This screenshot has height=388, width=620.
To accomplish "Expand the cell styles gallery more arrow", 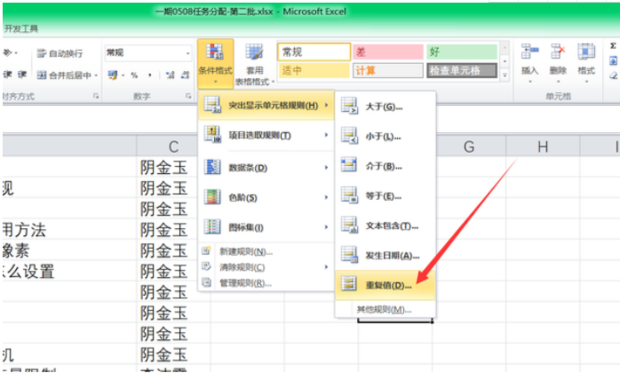I will tap(505, 75).
